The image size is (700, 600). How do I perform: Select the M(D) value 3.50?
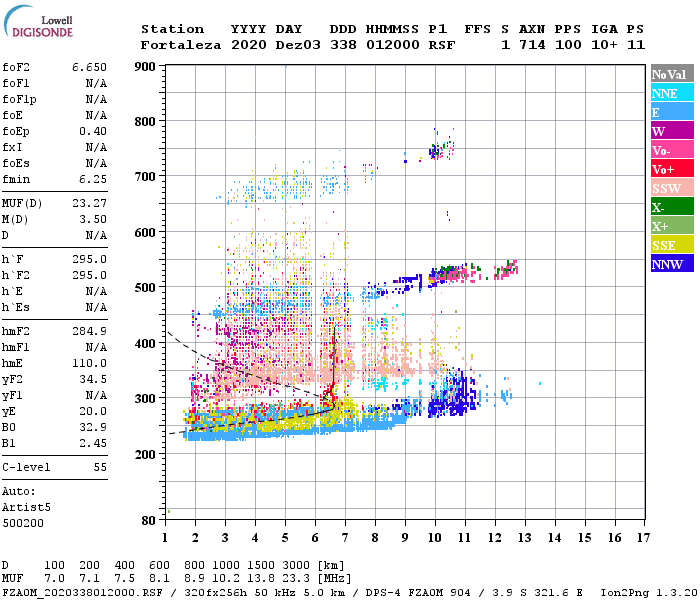click(93, 220)
